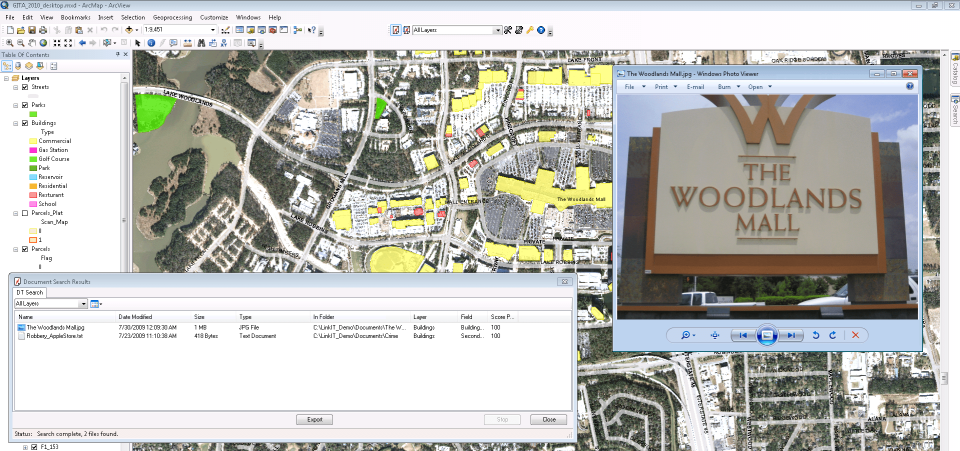The image size is (960, 451).
Task: Select the DT Search tab
Action: coord(29,293)
